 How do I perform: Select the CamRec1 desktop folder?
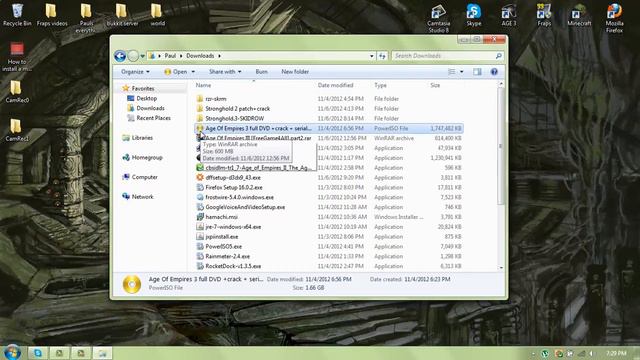pos(17,130)
